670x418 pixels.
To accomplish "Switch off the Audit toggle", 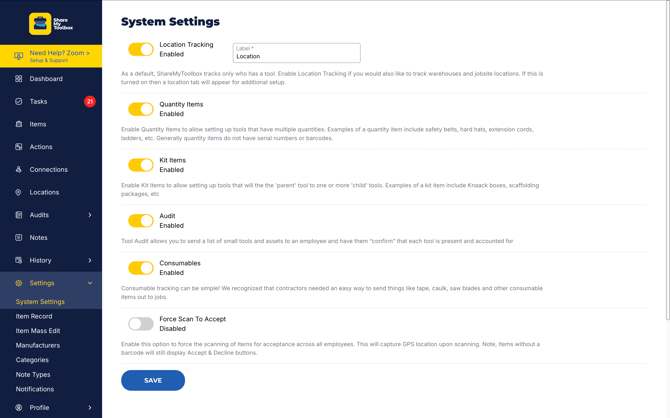I will [x=141, y=221].
